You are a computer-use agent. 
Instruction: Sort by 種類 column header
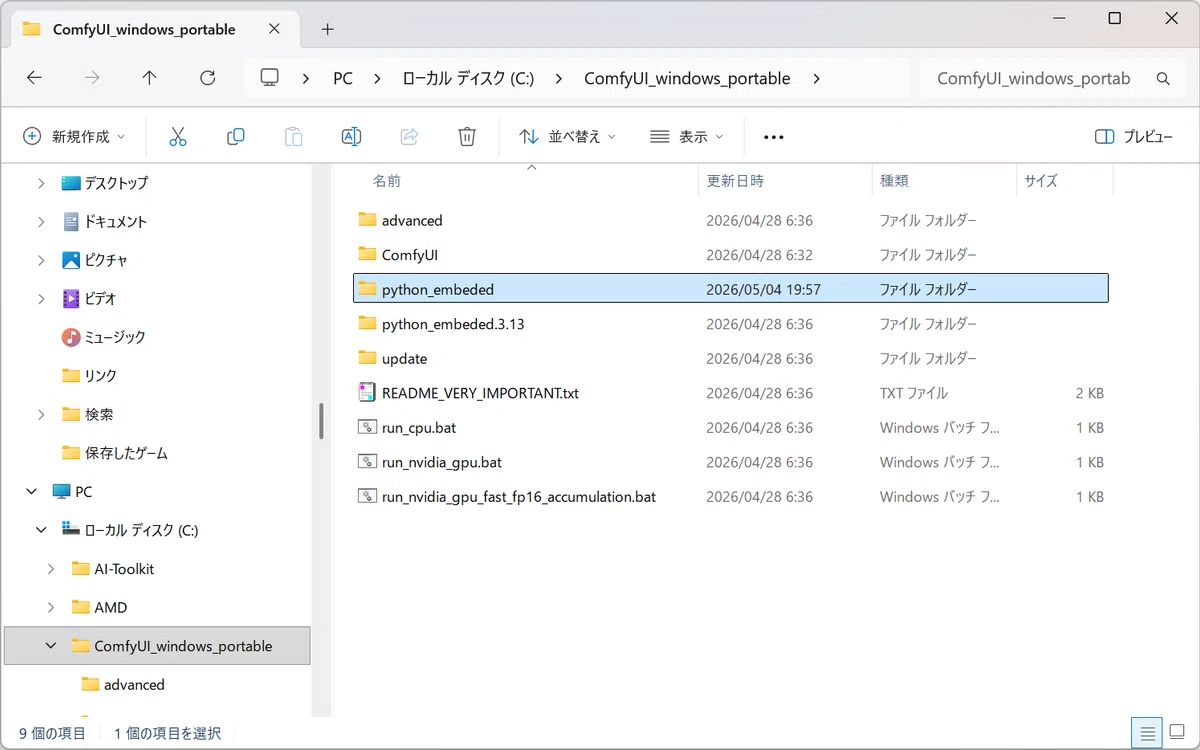(894, 181)
